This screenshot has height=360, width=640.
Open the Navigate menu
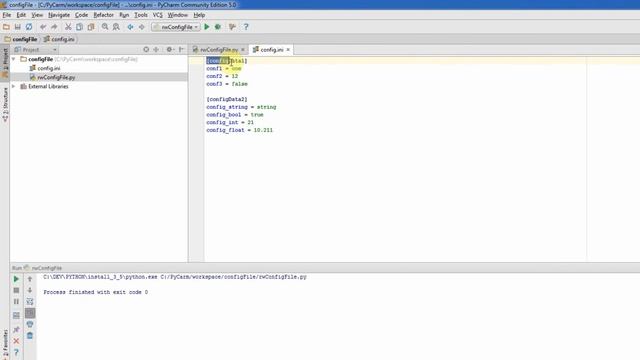pos(59,15)
